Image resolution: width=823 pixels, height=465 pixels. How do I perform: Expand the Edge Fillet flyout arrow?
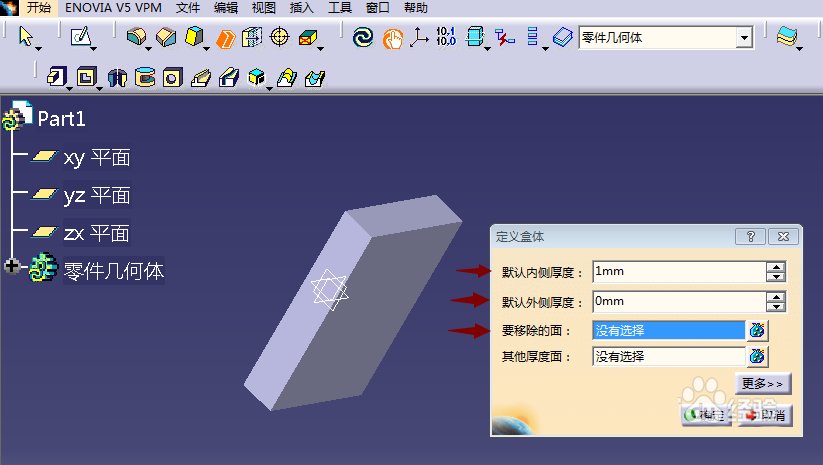(149, 49)
